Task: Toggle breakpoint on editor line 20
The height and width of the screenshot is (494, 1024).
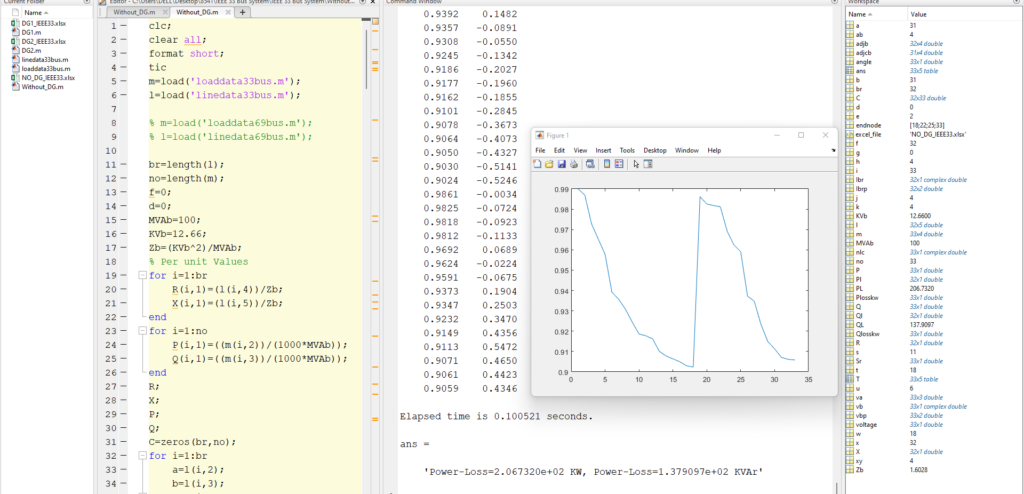Action: [x=123, y=289]
